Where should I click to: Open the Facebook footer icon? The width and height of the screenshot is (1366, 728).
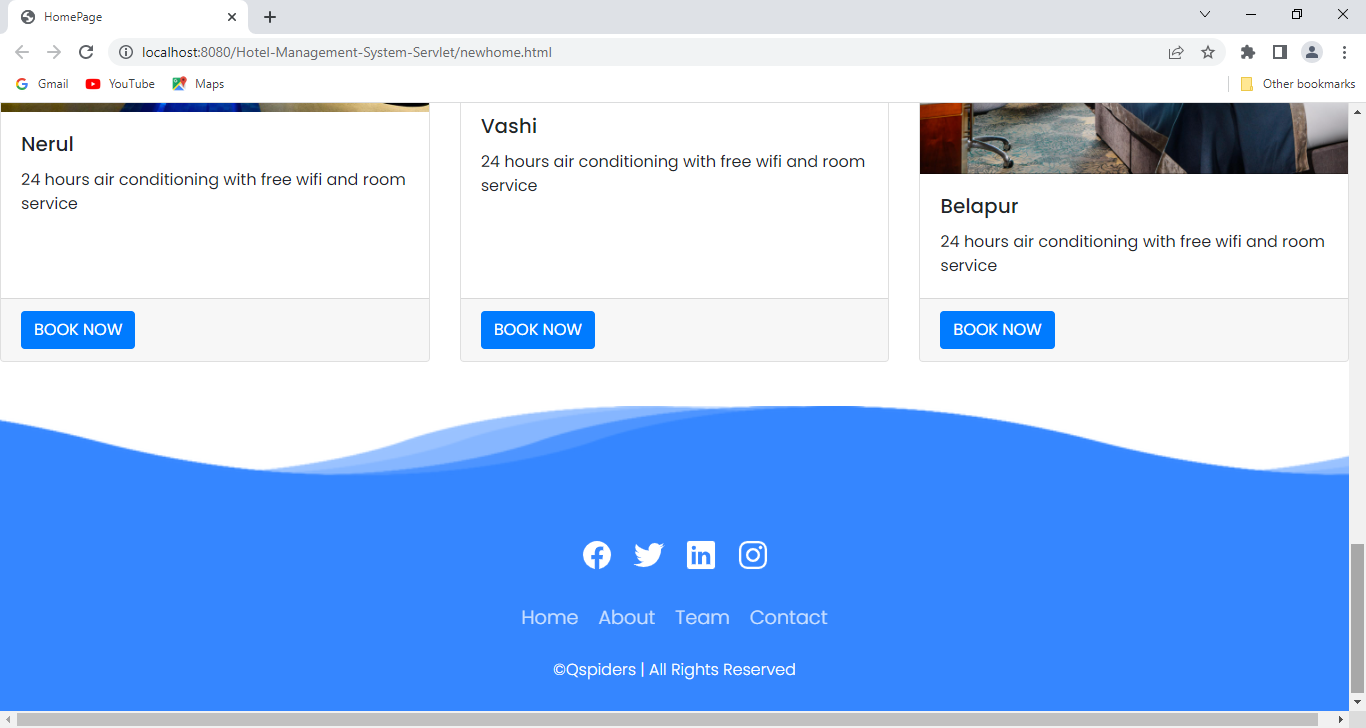coord(597,555)
